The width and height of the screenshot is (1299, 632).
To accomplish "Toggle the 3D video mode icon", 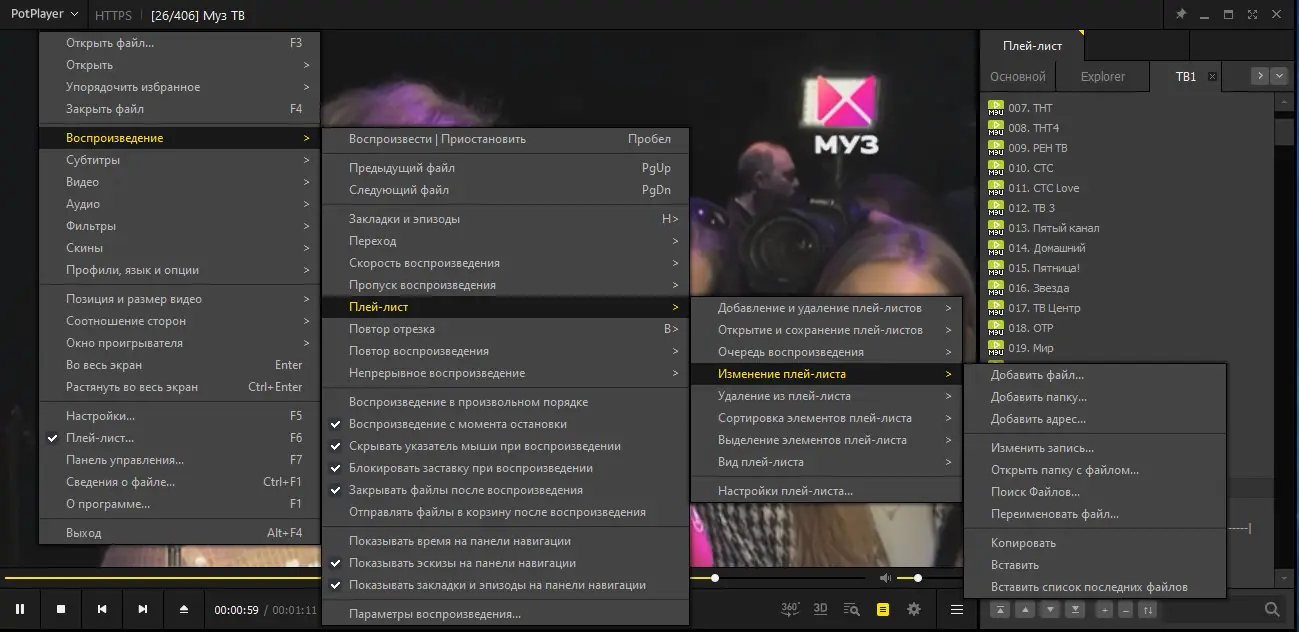I will pos(821,608).
